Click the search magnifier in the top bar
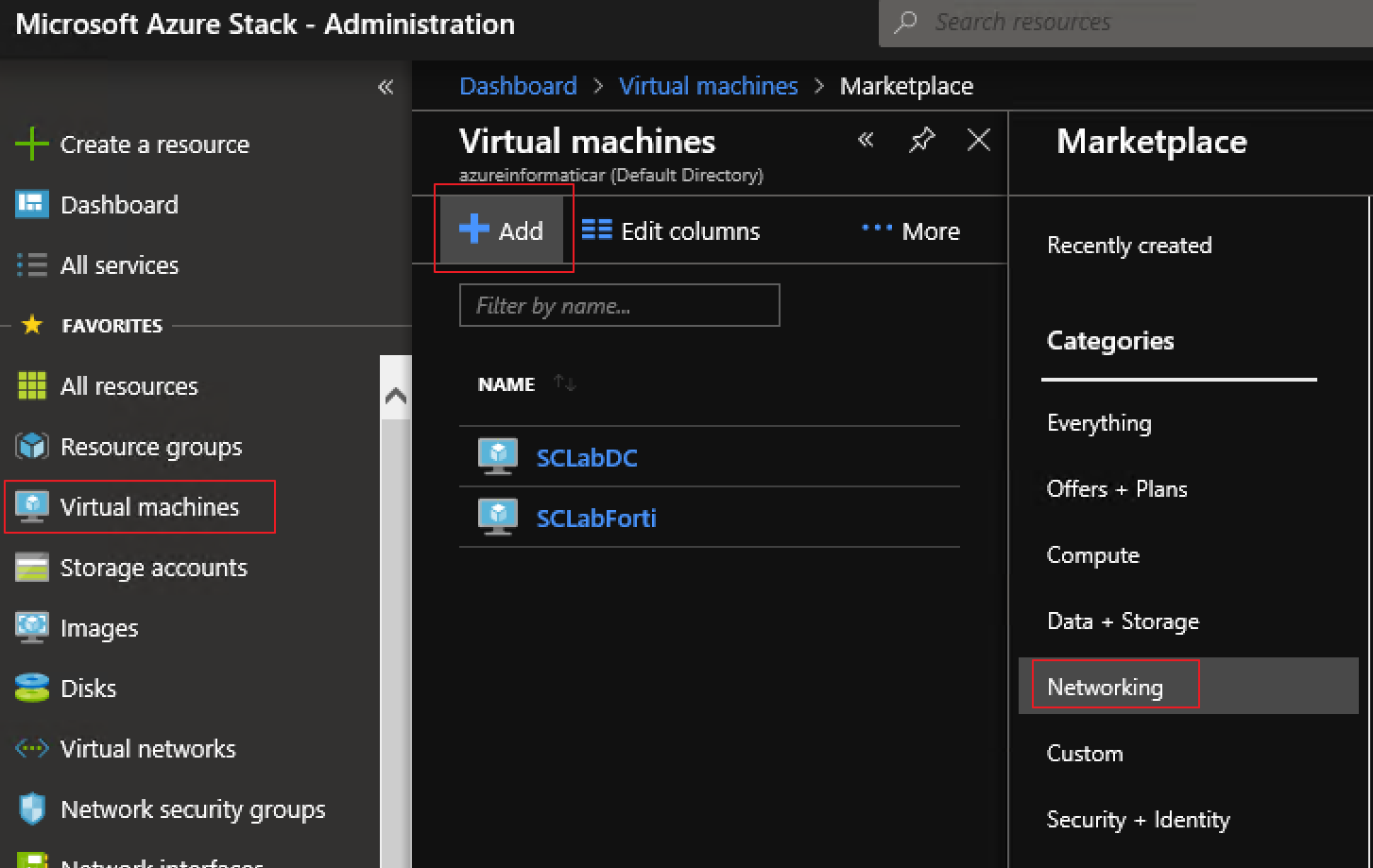Image resolution: width=1373 pixels, height=868 pixels. pyautogui.click(x=904, y=22)
